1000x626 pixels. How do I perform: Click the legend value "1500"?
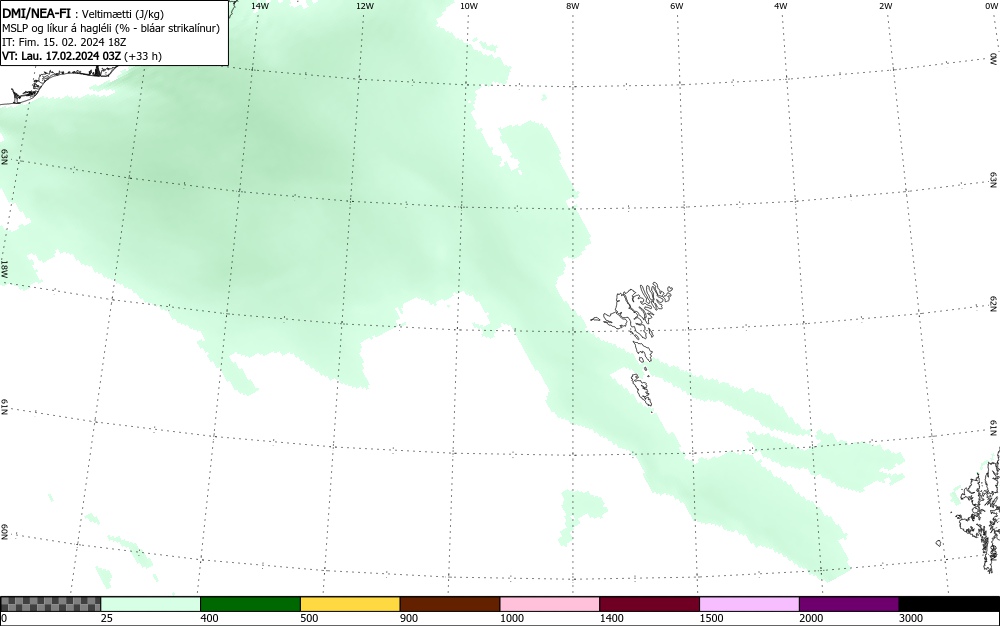[x=712, y=618]
